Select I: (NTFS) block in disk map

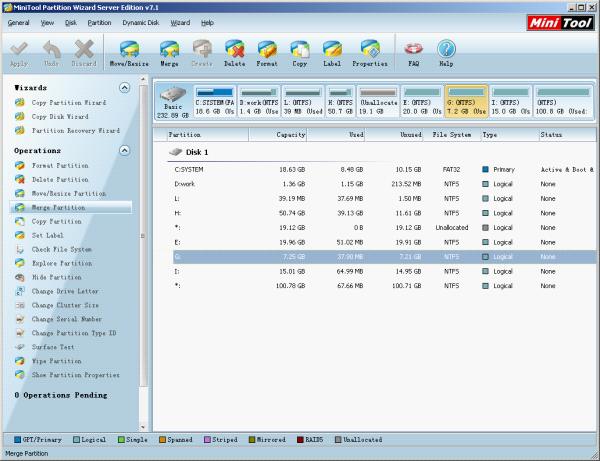click(x=511, y=101)
